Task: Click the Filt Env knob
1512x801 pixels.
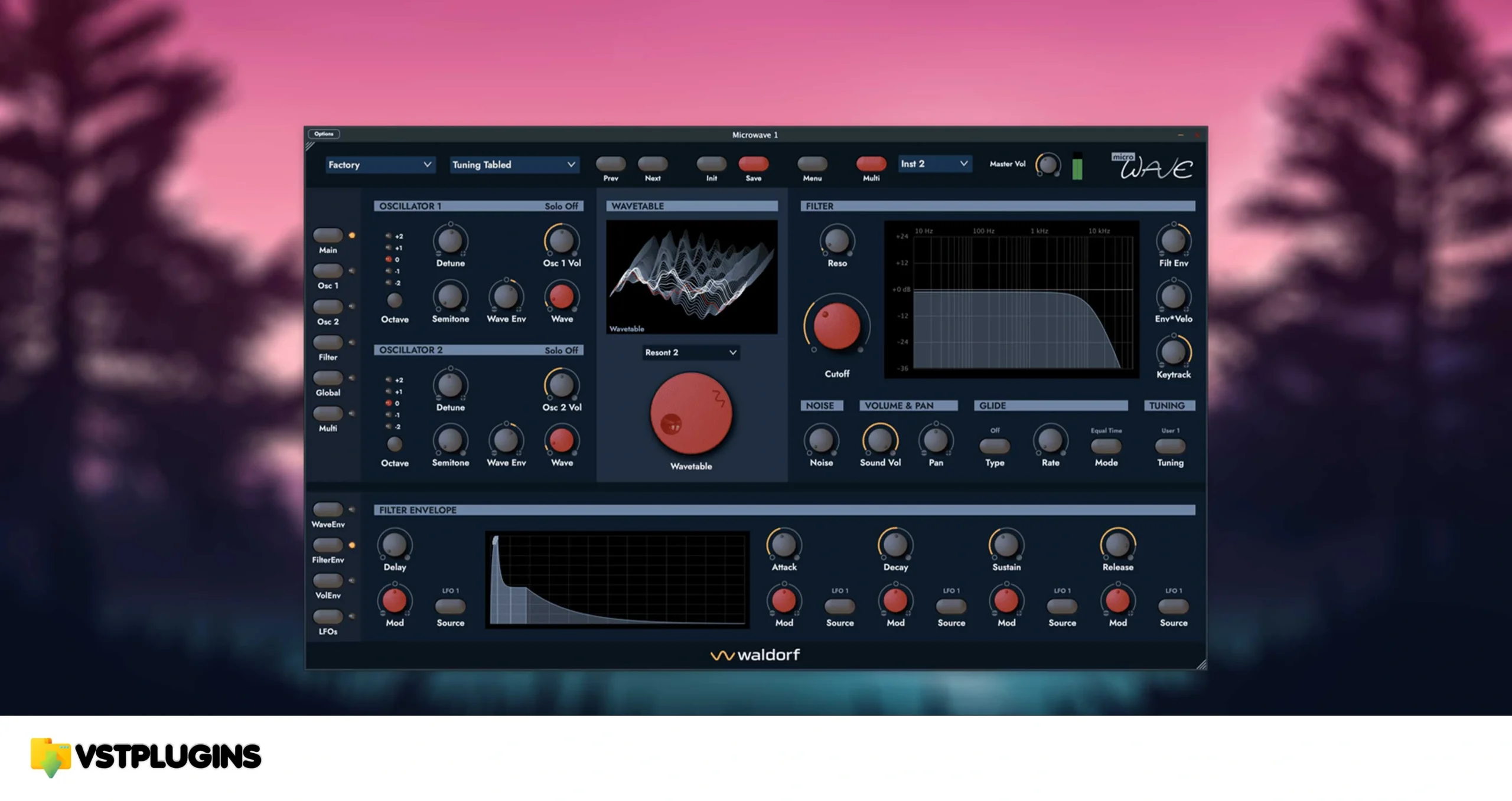Action: (x=1173, y=241)
